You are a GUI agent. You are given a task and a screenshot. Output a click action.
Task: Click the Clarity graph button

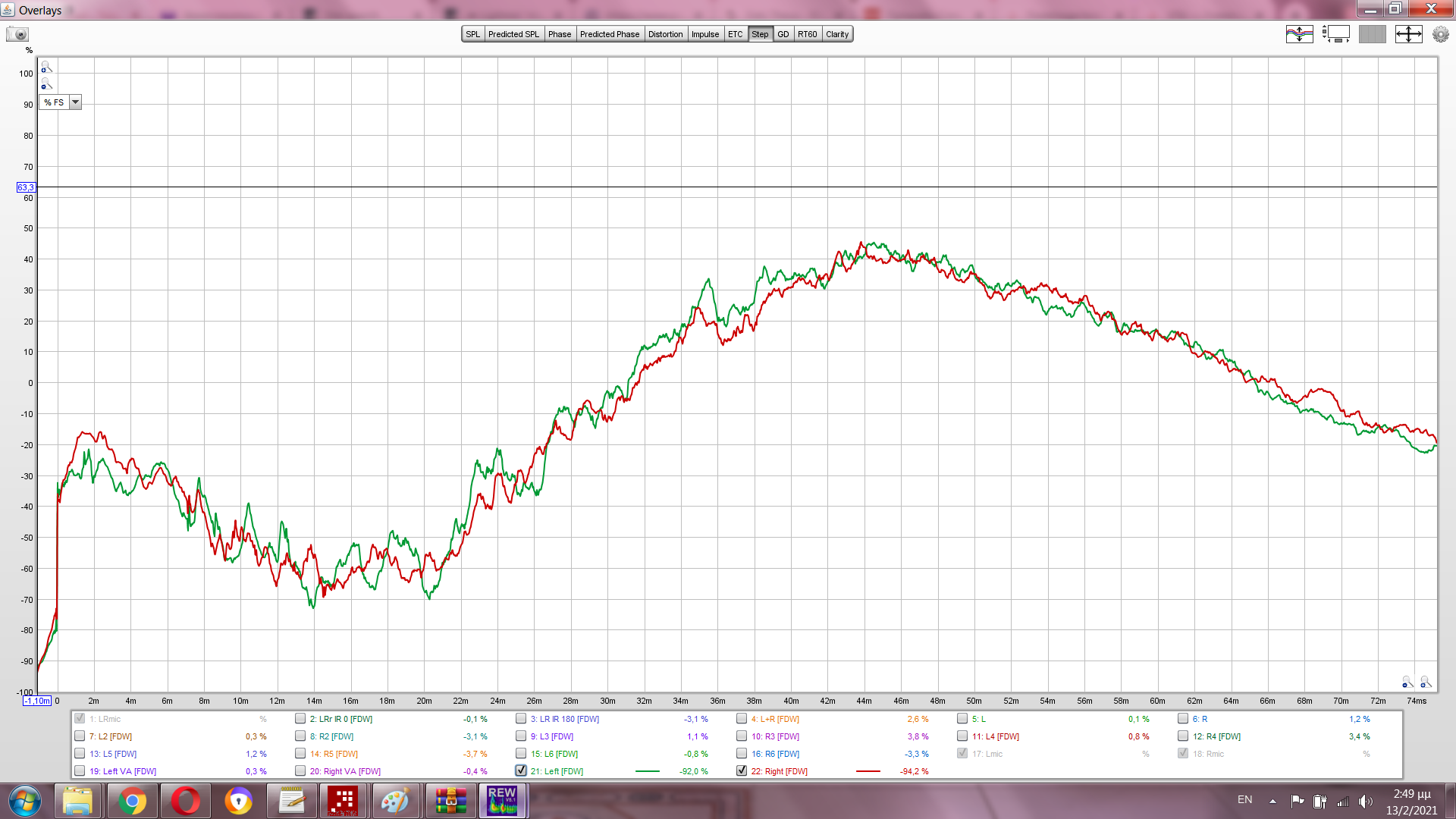(x=837, y=34)
